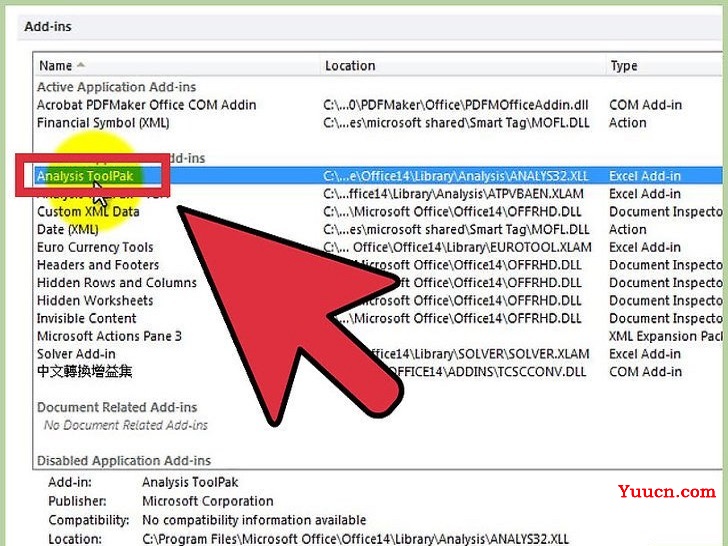The height and width of the screenshot is (546, 728).
Task: Select the highlighted Analysis ToolPak list row
Action: point(379,176)
